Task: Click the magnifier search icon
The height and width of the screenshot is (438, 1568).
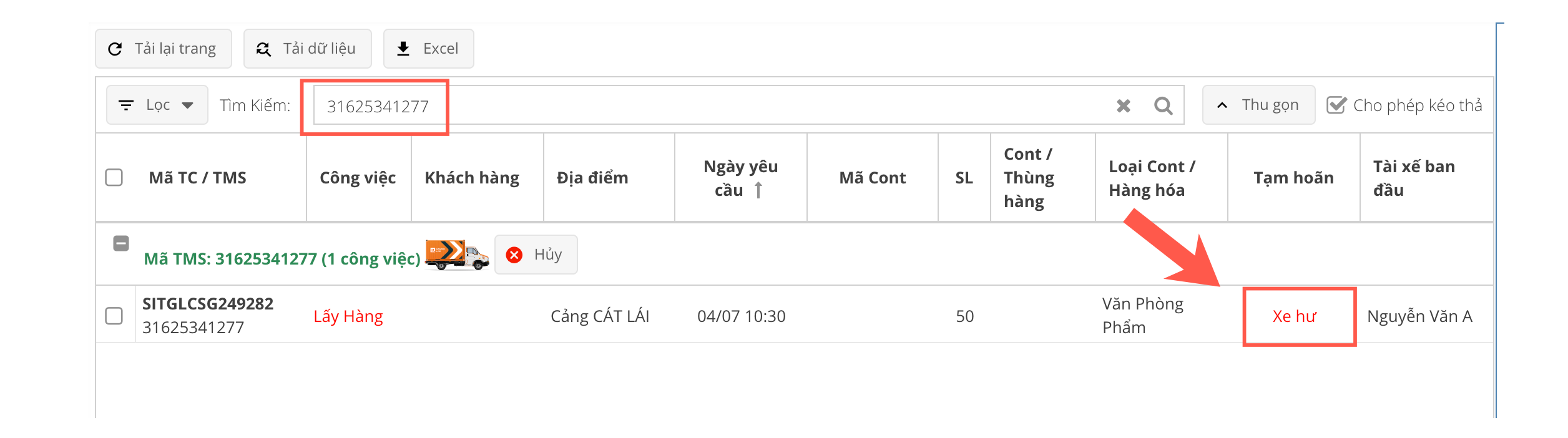Action: 1163,106
